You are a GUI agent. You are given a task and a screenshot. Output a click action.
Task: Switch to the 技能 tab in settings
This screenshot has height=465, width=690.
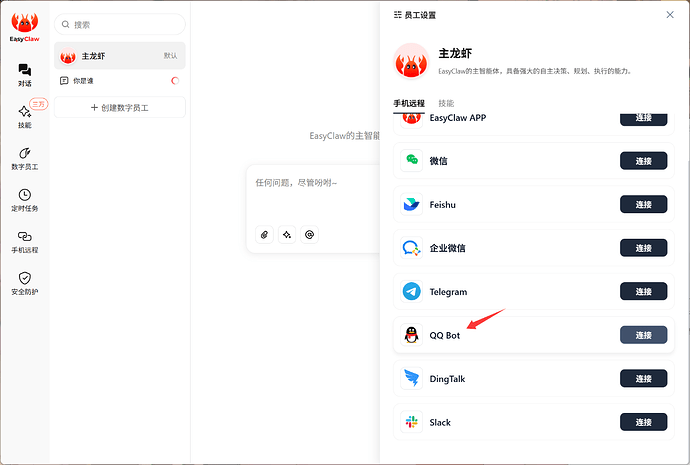click(x=446, y=103)
